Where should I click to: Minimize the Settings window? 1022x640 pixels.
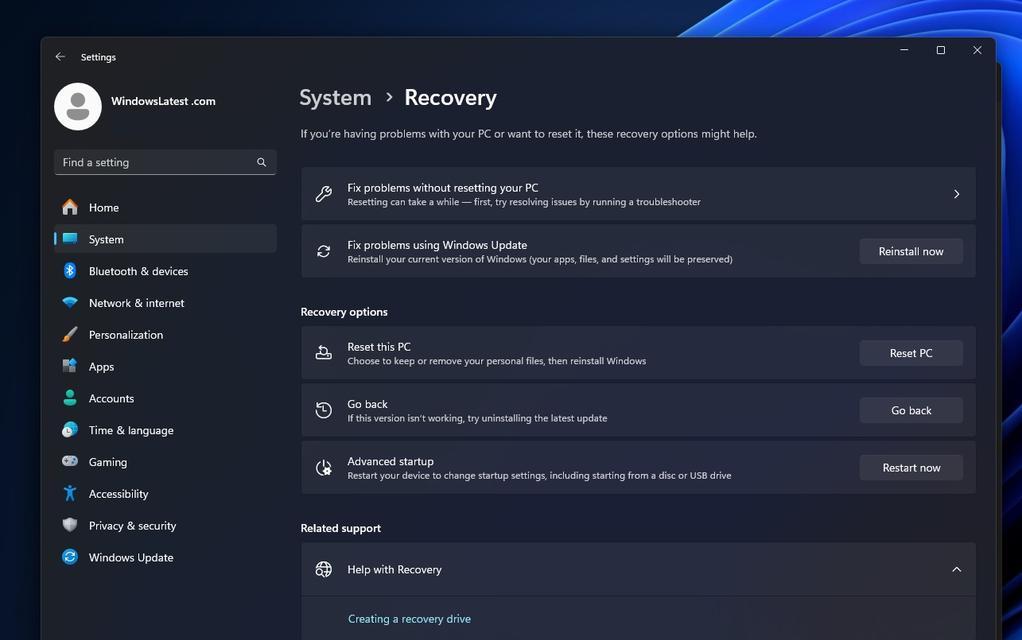point(904,50)
